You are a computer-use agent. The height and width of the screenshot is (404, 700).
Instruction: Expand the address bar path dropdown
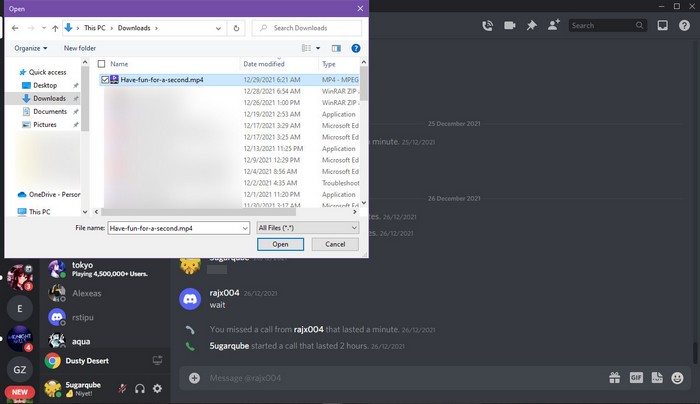218,28
